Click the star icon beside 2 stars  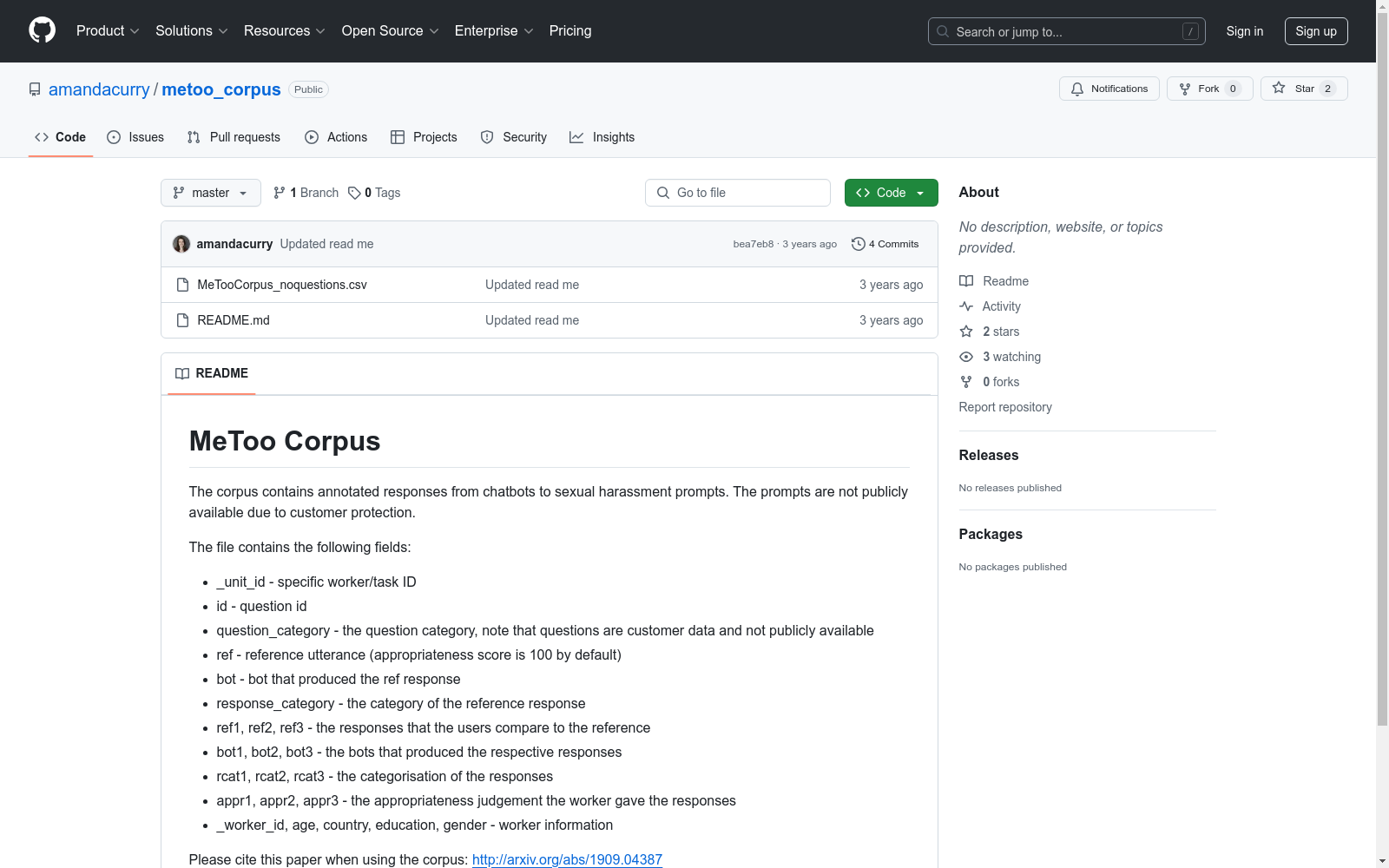click(966, 332)
